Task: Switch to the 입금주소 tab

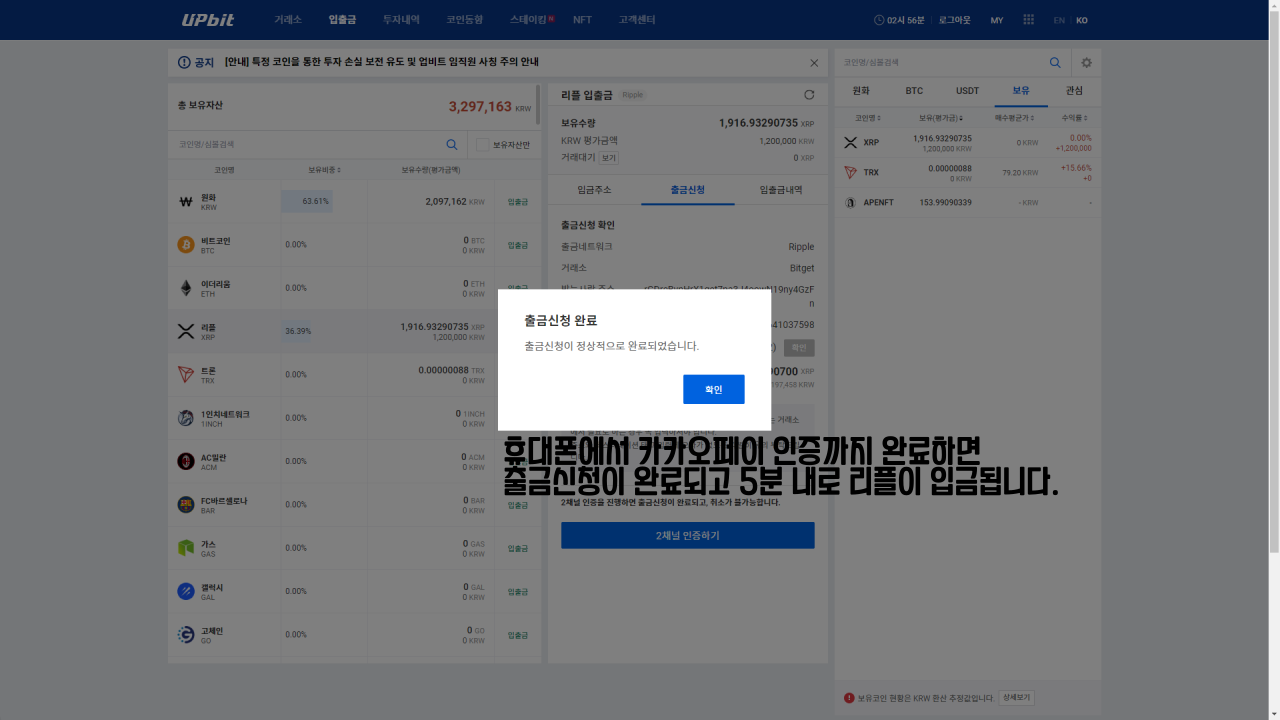Action: click(x=594, y=190)
